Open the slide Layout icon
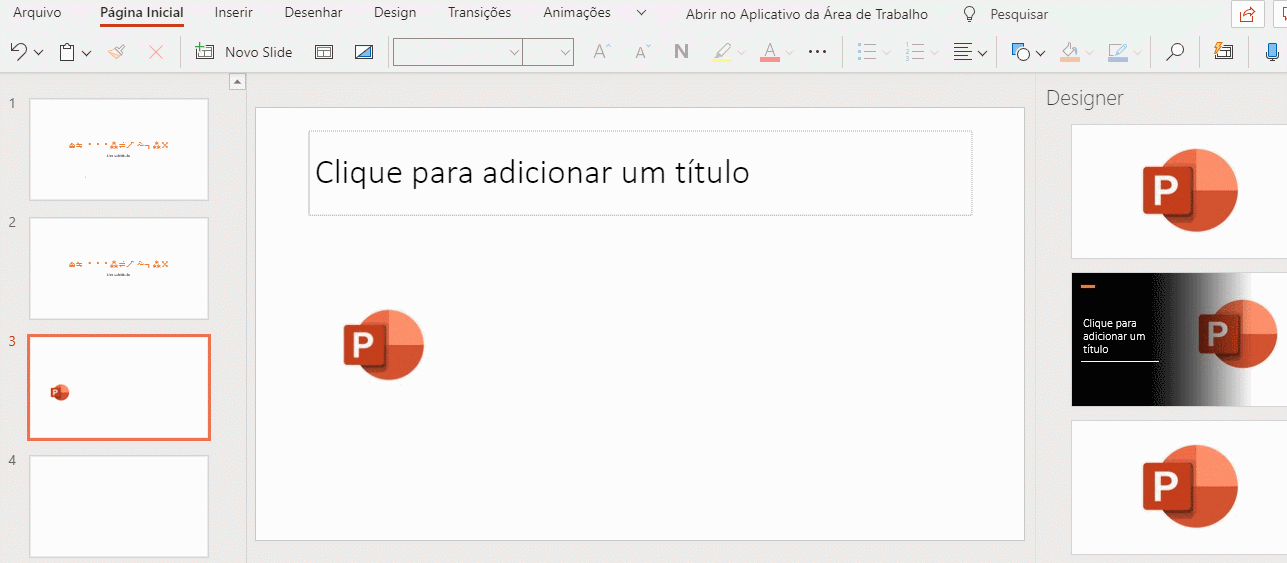Viewport: 1287px width, 563px height. pos(324,52)
